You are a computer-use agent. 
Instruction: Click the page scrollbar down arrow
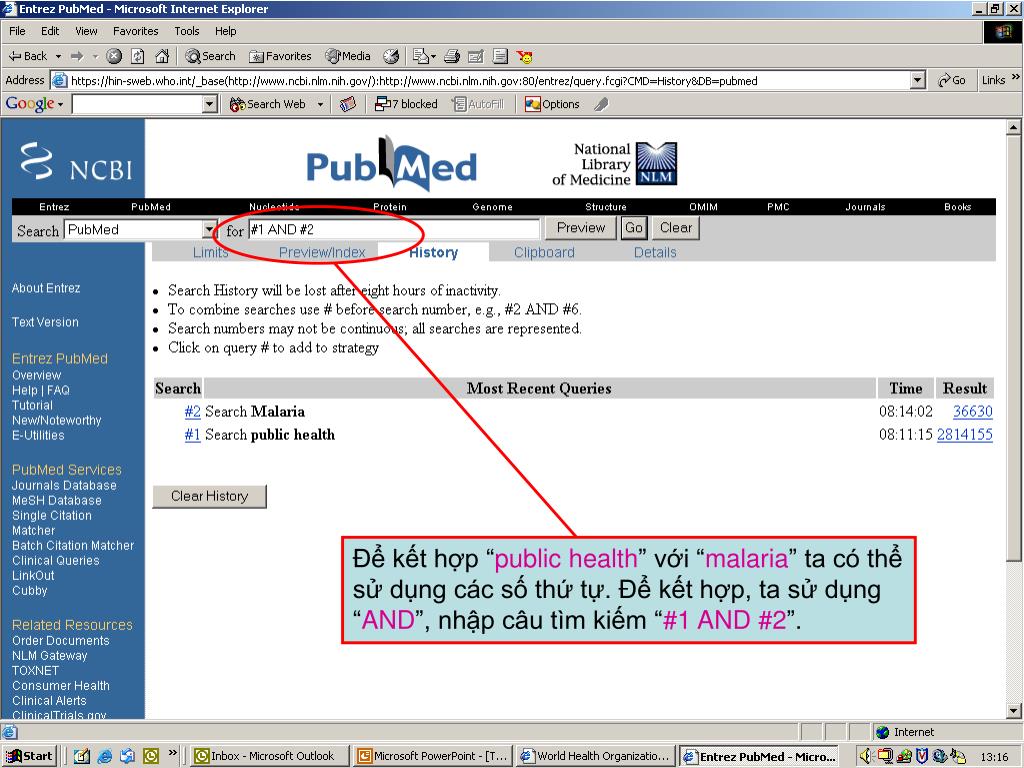[x=1014, y=711]
